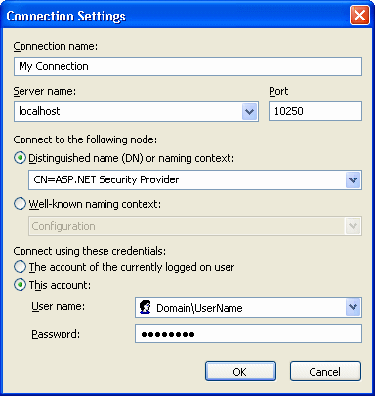Select This account radio button
375x396 pixels.
[x=20, y=285]
